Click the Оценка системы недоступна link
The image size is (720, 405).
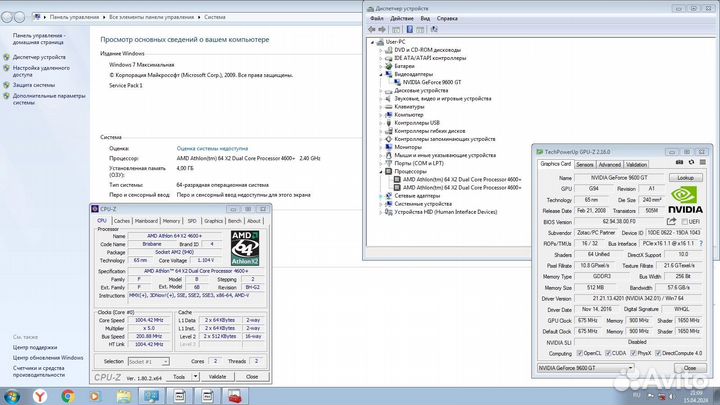coord(212,148)
